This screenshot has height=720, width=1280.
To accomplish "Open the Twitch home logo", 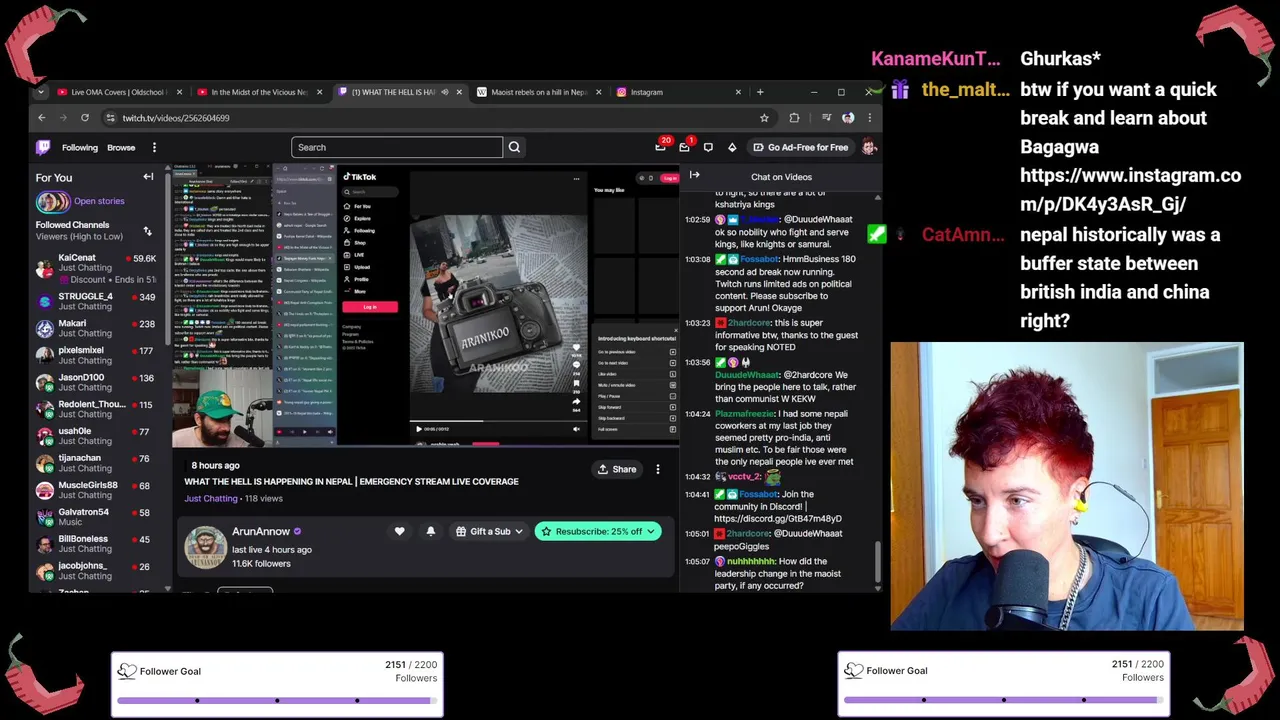I will coord(43,147).
